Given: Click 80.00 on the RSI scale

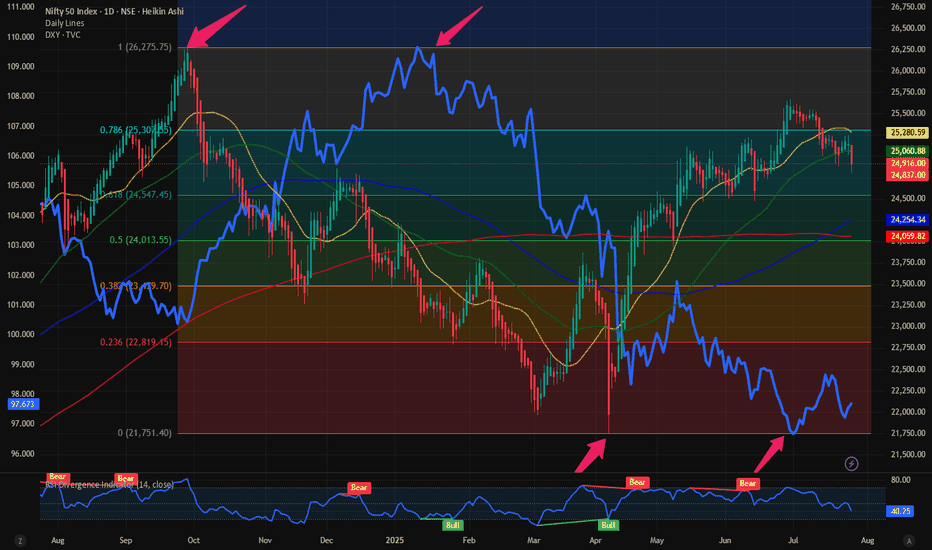Looking at the screenshot, I should pos(901,480).
